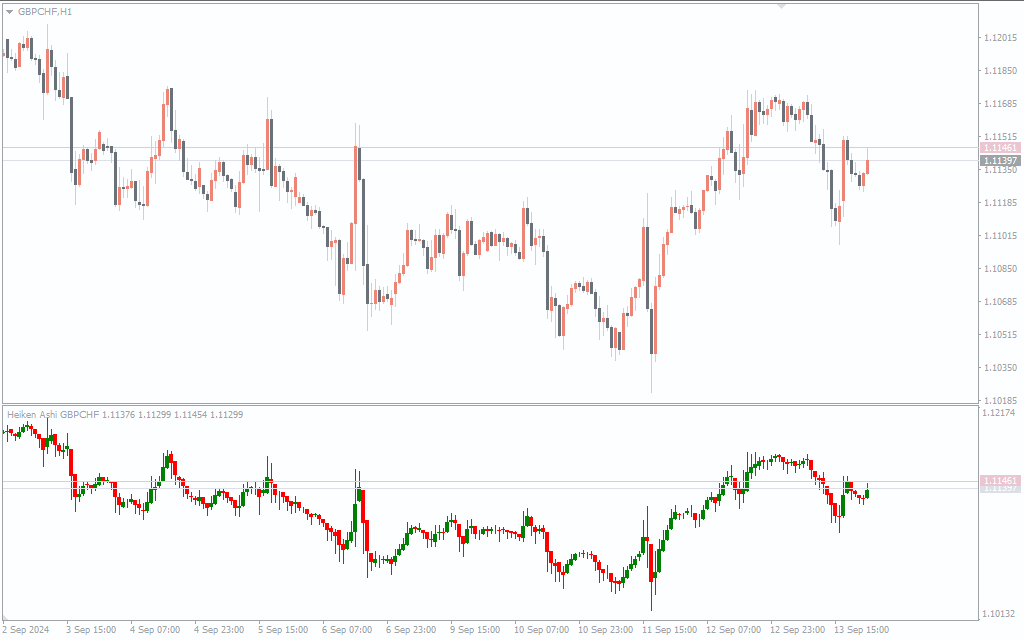Screen dimensions: 1024x640
Task: Open the dropdown arrow beside GBPCHF,H1
Action: 10,11
